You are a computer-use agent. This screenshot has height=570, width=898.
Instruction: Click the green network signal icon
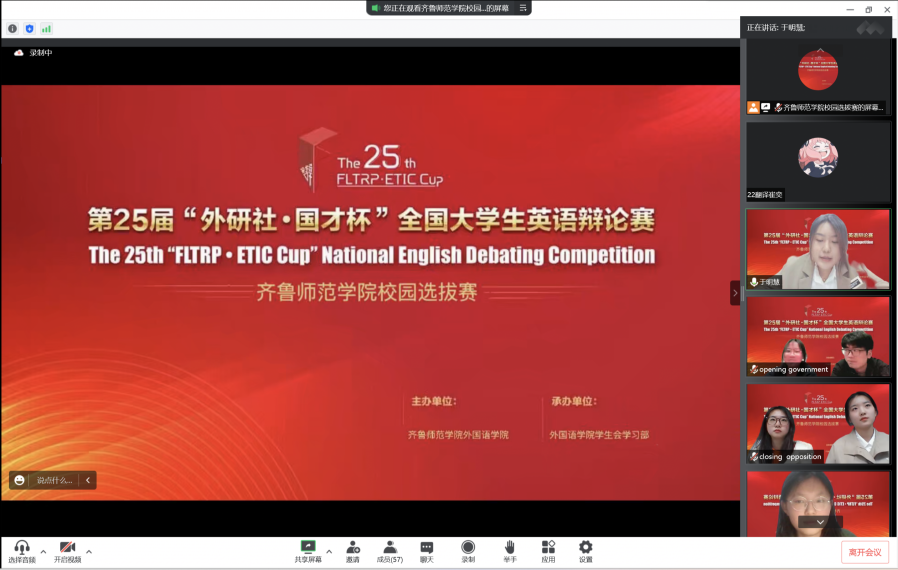tap(46, 29)
